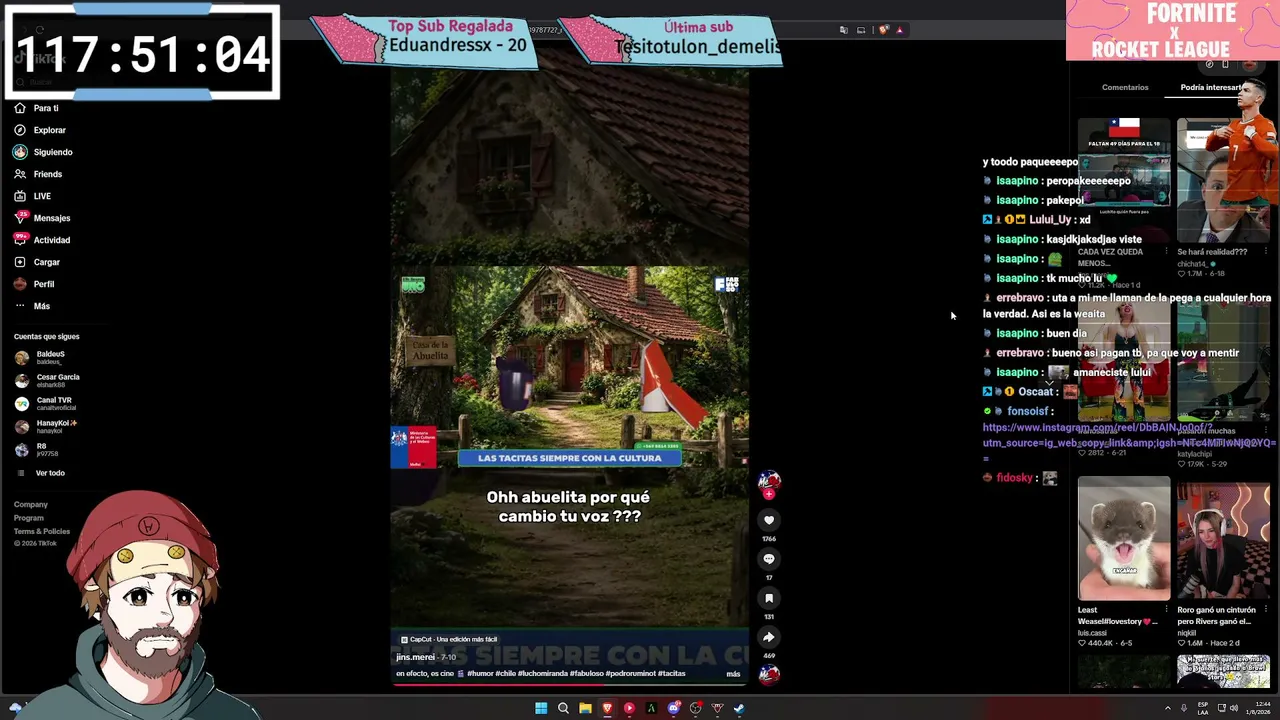Open the taskbar Search icon
The image size is (1280, 720).
click(563, 708)
